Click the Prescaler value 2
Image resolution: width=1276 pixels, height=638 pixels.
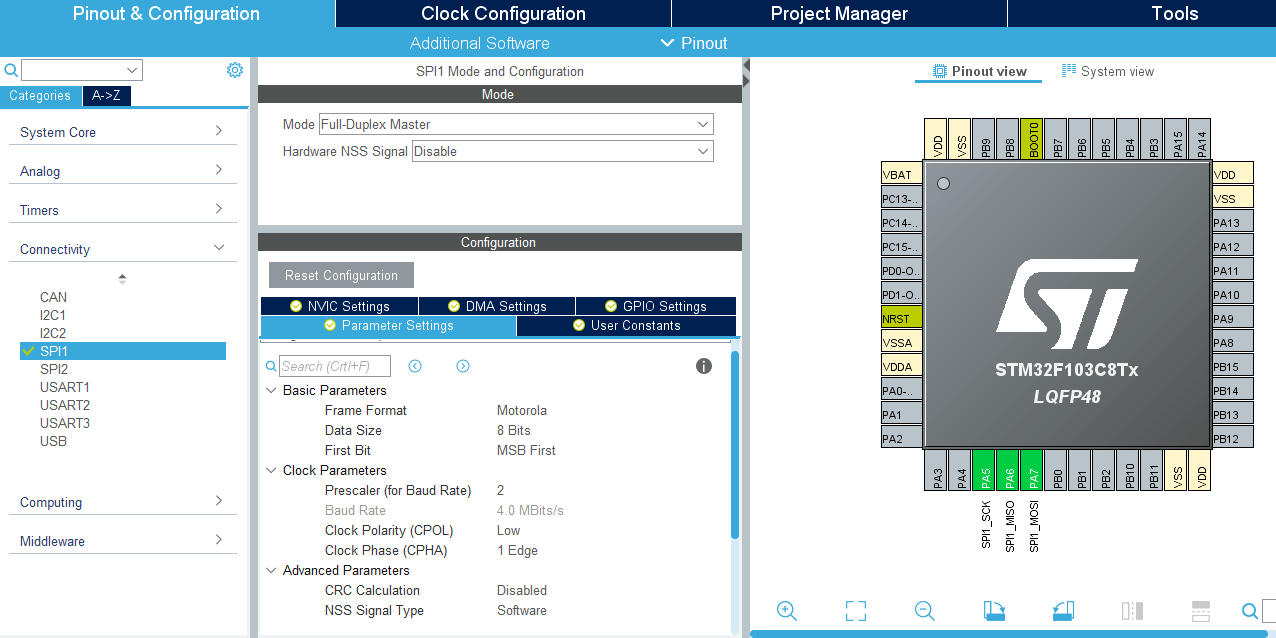coord(500,490)
